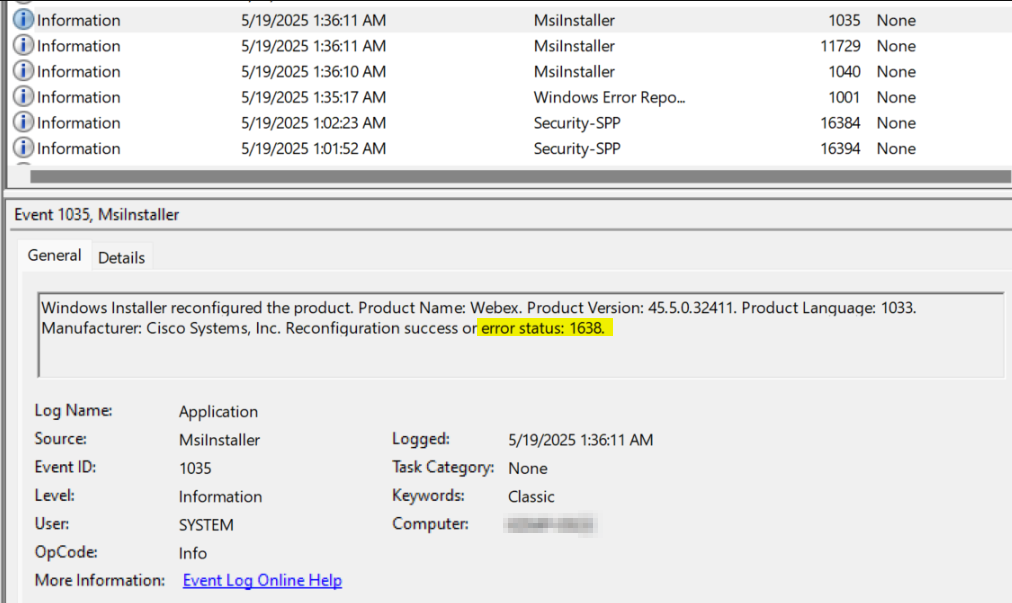
Task: Click the Event ID value 1035
Action: [196, 467]
